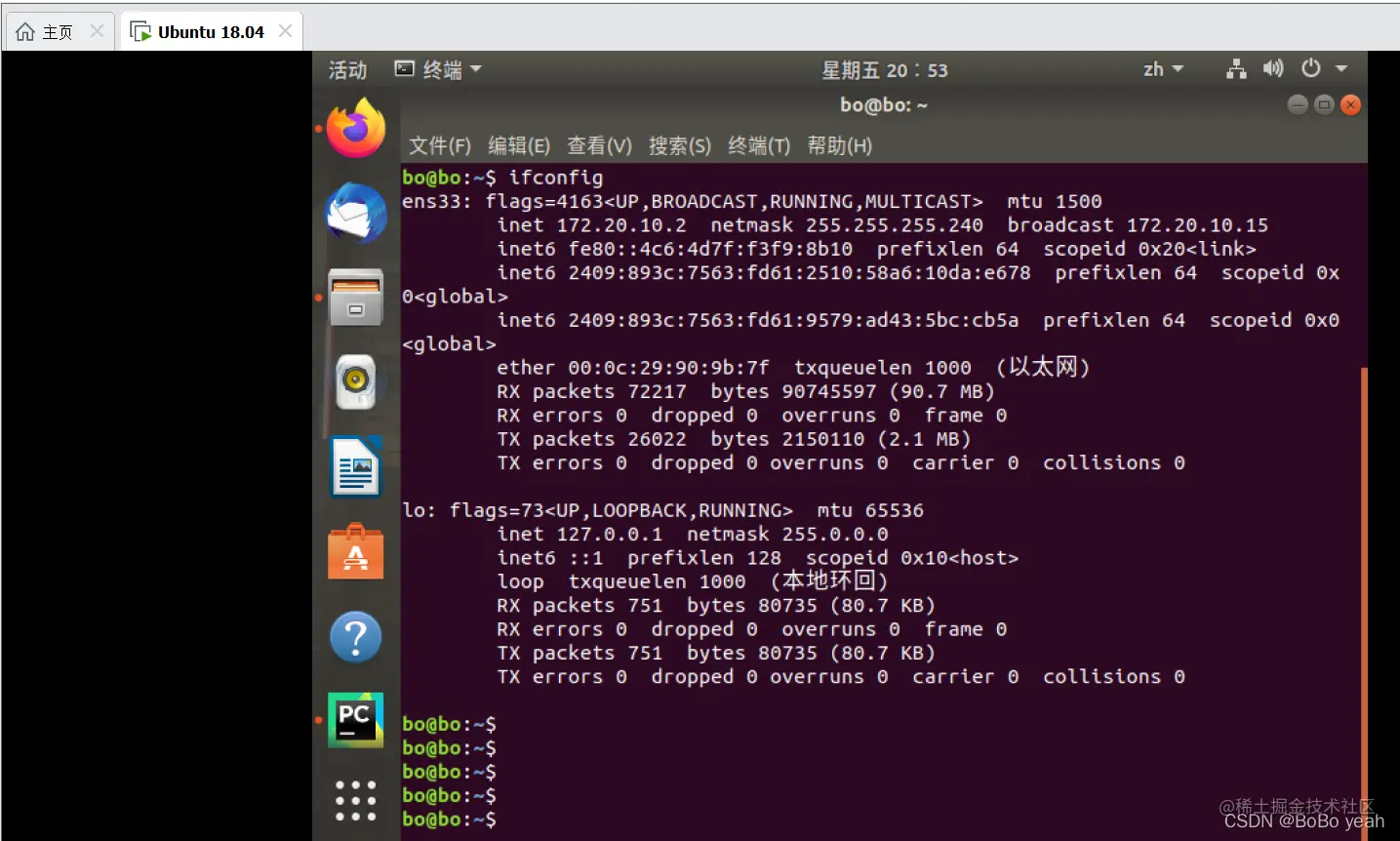Click TX packets 26022 line
The image size is (1400, 841).
click(734, 440)
